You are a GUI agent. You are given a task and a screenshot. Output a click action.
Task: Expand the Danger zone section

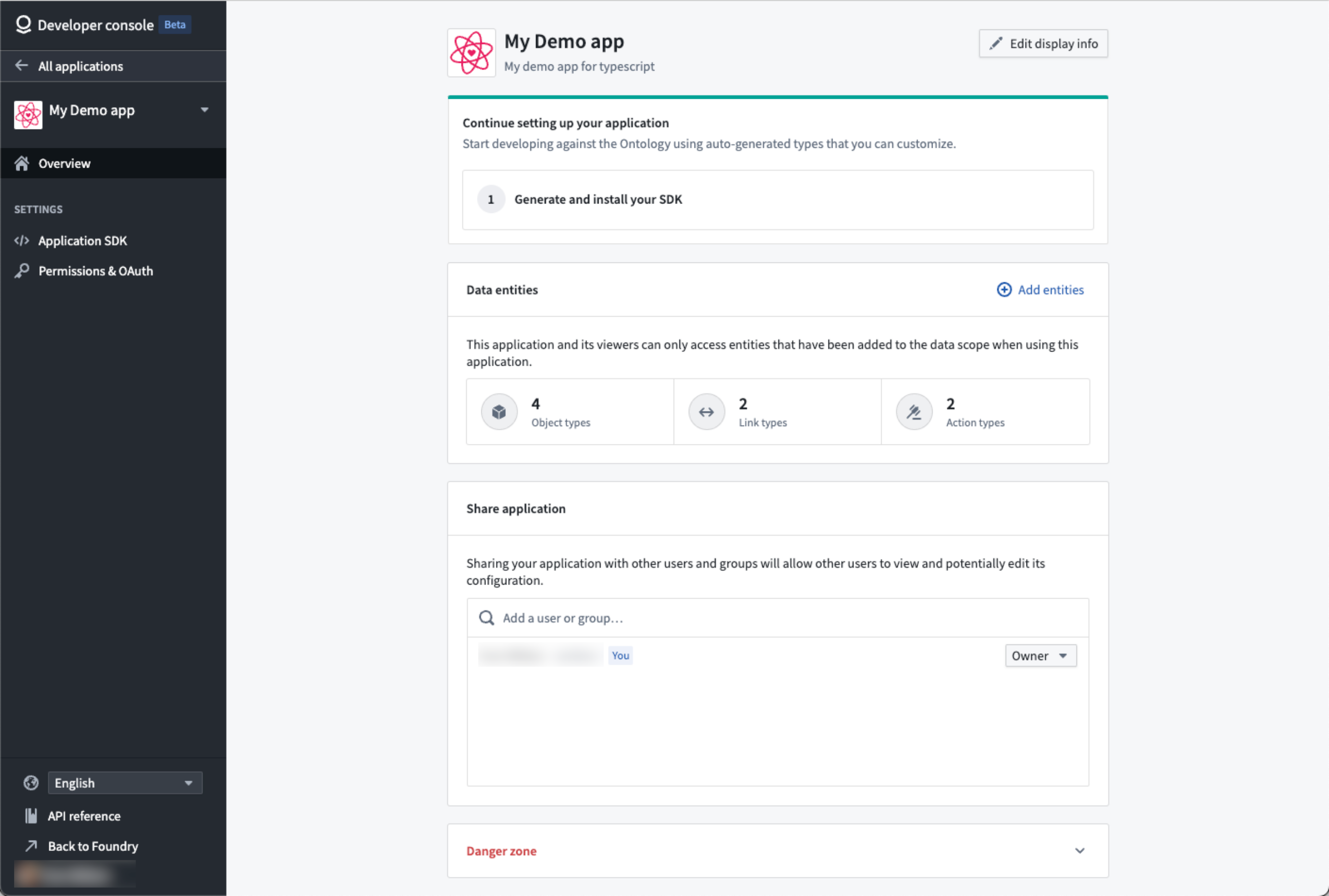point(1079,850)
